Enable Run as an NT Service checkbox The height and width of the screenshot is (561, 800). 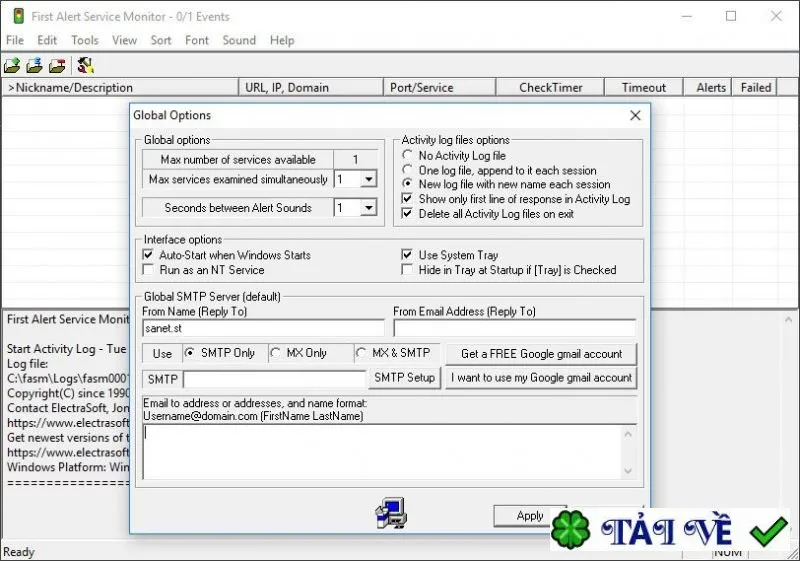point(148,270)
